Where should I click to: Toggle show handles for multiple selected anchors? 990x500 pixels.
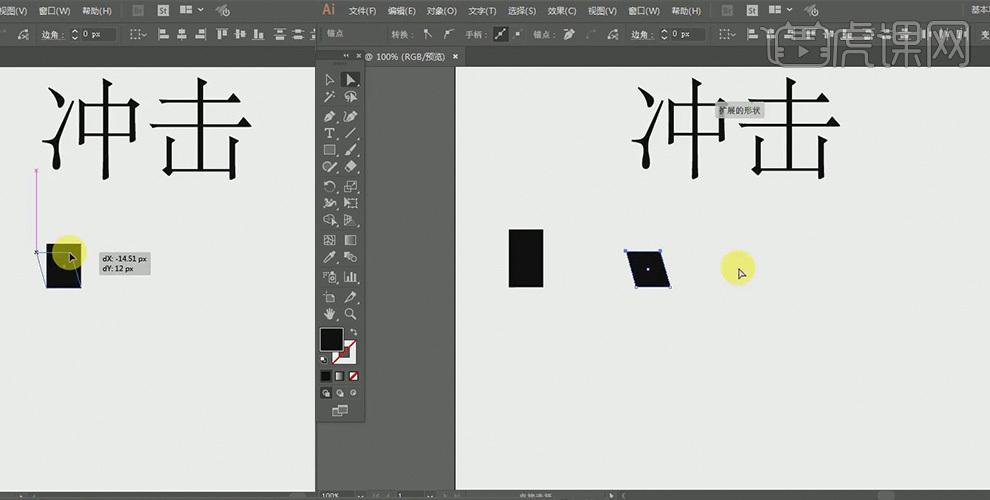[501, 34]
